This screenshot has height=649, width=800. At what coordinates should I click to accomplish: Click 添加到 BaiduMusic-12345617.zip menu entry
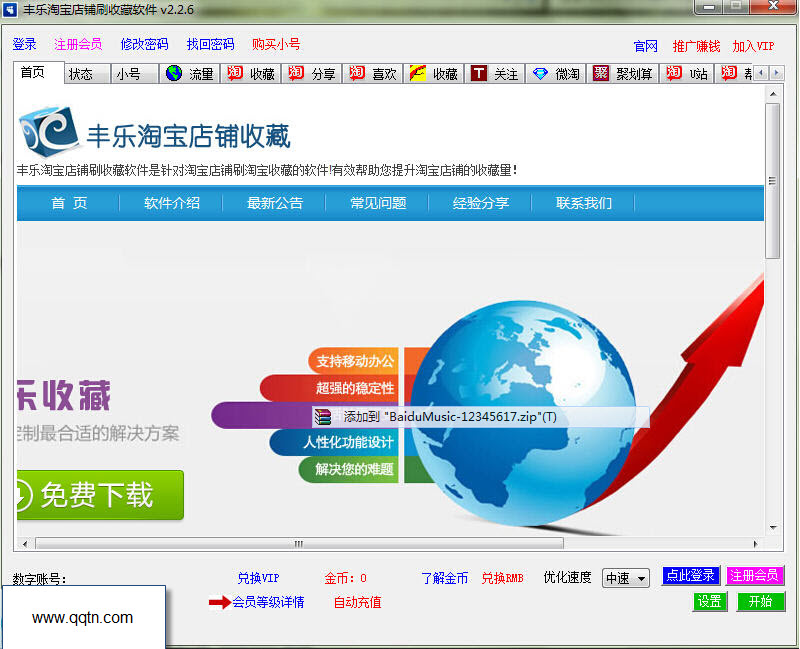pos(481,417)
